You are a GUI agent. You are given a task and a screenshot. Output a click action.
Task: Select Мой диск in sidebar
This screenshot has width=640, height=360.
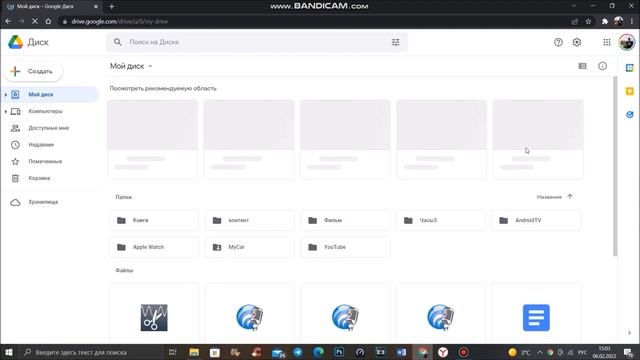point(50,95)
